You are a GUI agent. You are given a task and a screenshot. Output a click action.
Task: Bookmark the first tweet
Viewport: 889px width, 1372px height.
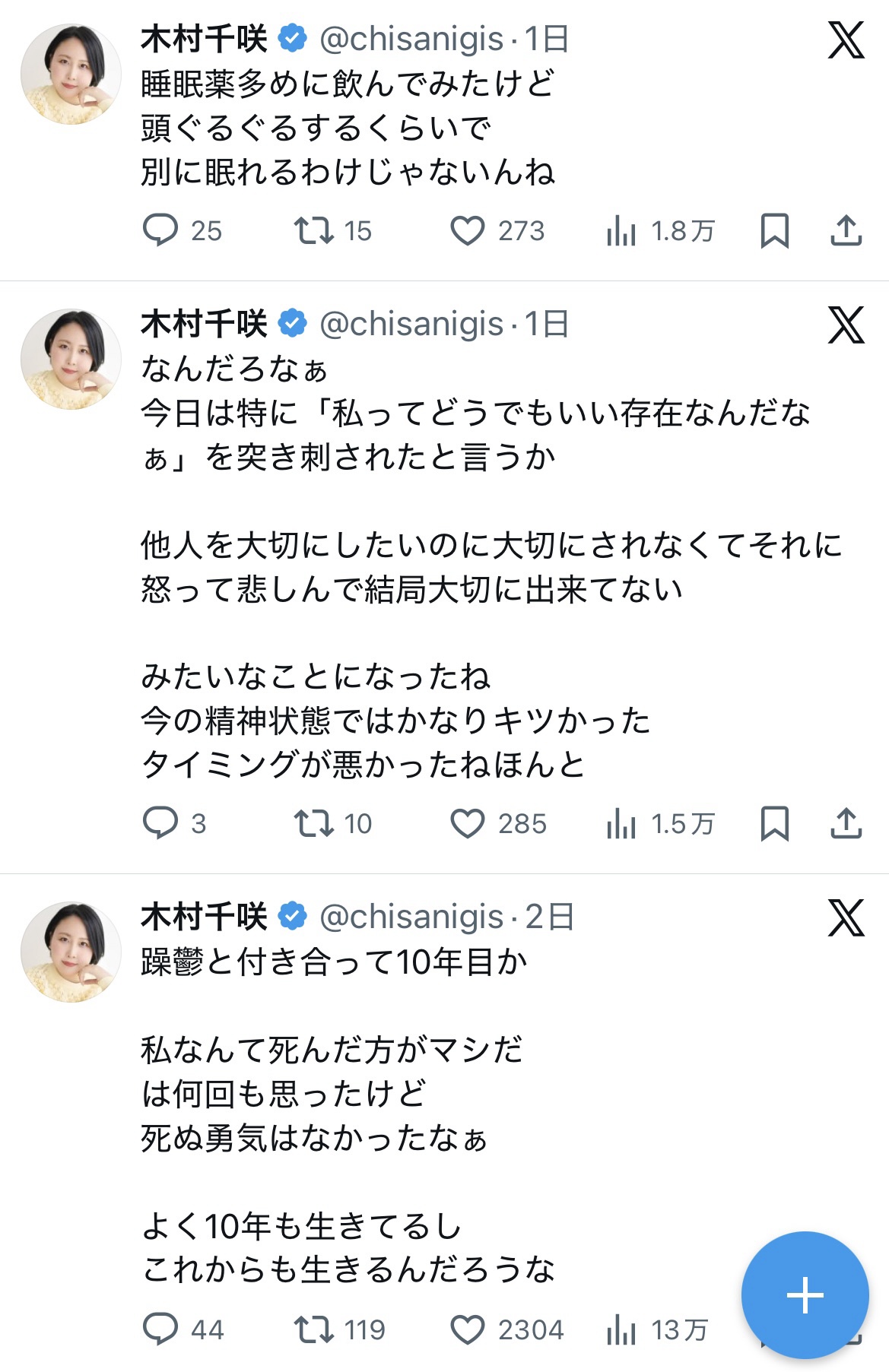tap(774, 230)
